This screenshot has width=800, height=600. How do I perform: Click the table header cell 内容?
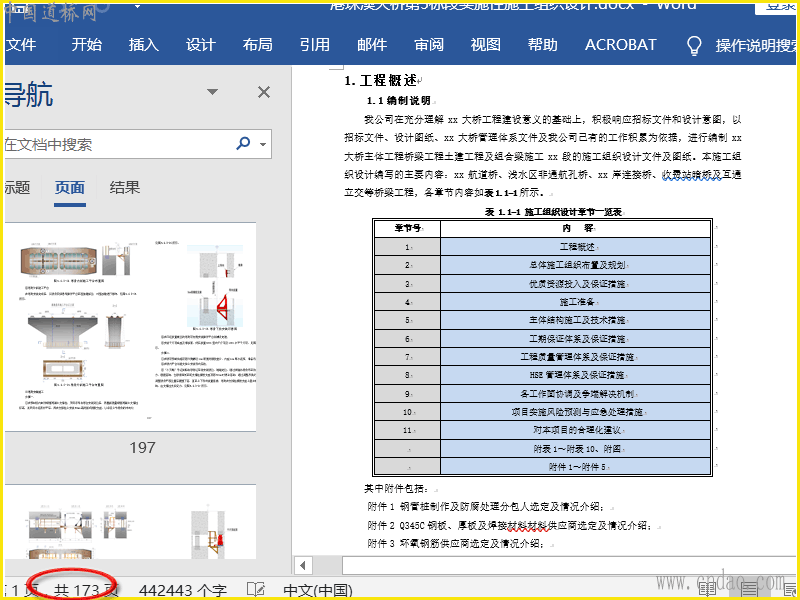[576, 229]
